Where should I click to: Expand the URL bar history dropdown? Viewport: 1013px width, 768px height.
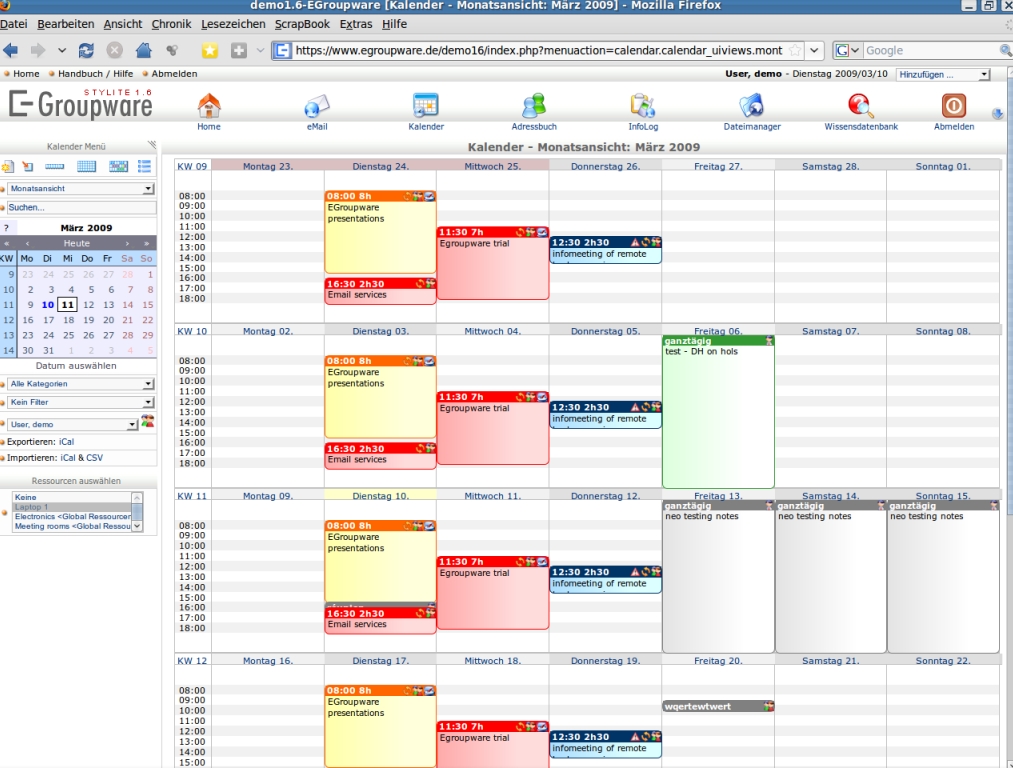815,50
